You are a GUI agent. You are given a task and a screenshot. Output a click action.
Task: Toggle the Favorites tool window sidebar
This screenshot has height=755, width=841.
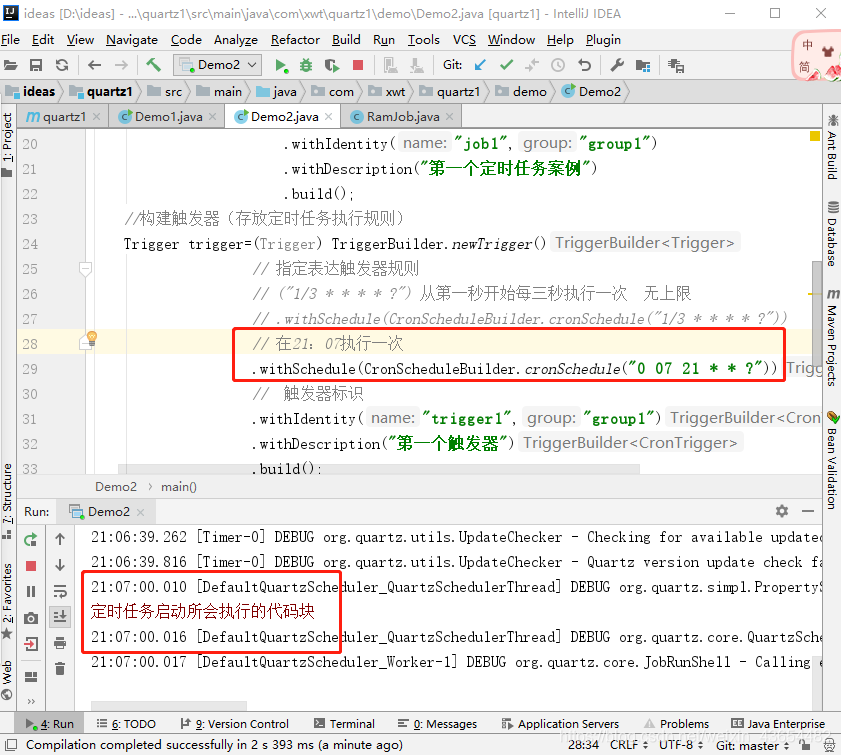[x=8, y=599]
